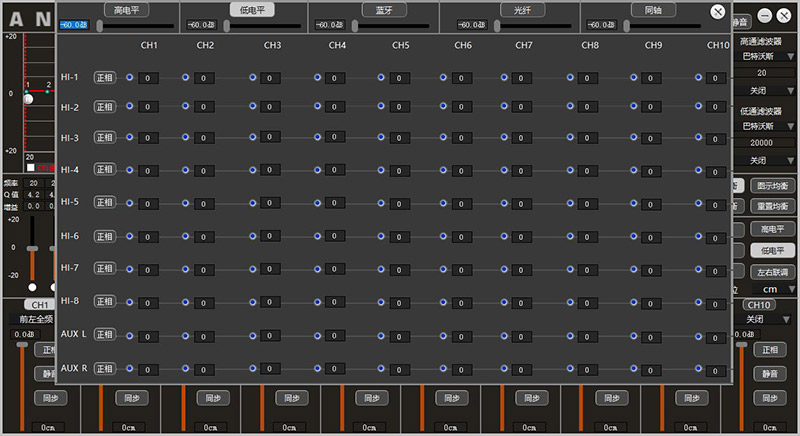800x436 pixels.
Task: Click the AUX R to CH6 routing knob
Action: [x=443, y=369]
